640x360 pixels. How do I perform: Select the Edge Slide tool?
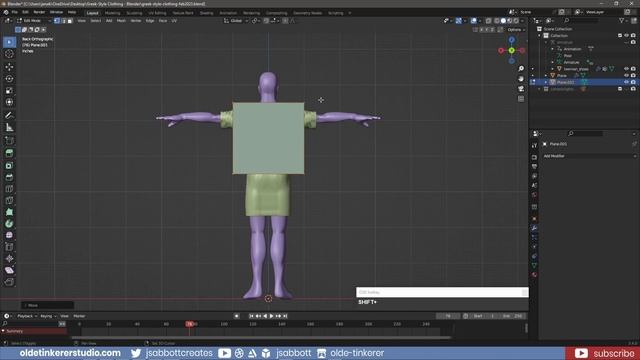point(9,247)
